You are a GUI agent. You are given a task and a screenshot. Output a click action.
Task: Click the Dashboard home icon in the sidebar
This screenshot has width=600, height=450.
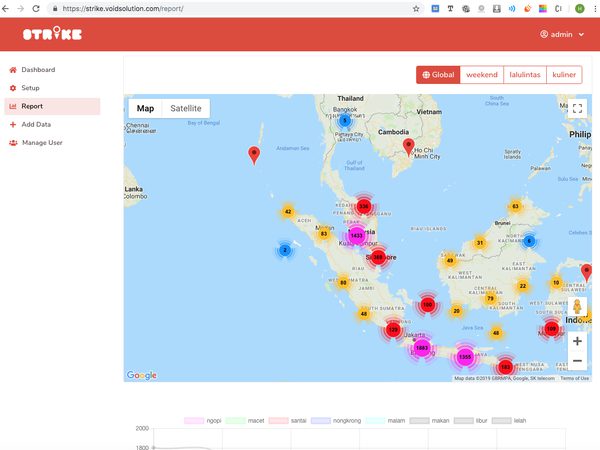[13, 70]
